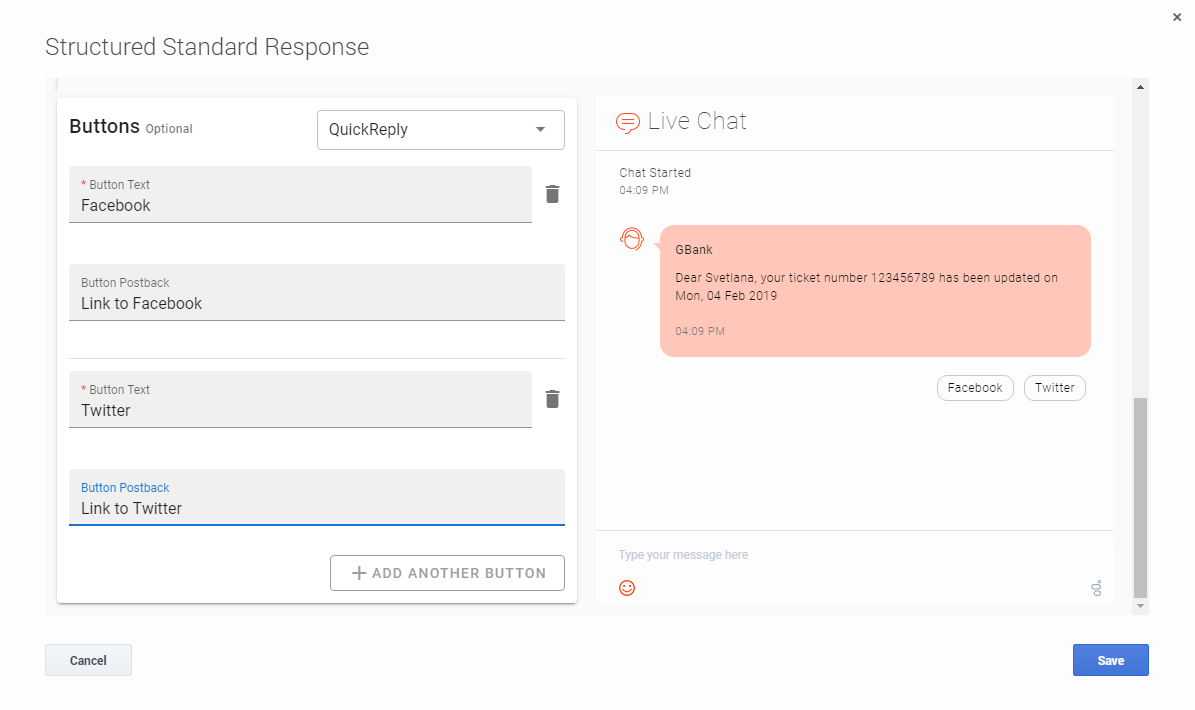Close the Structured Standard Response dialog

click(x=1177, y=17)
